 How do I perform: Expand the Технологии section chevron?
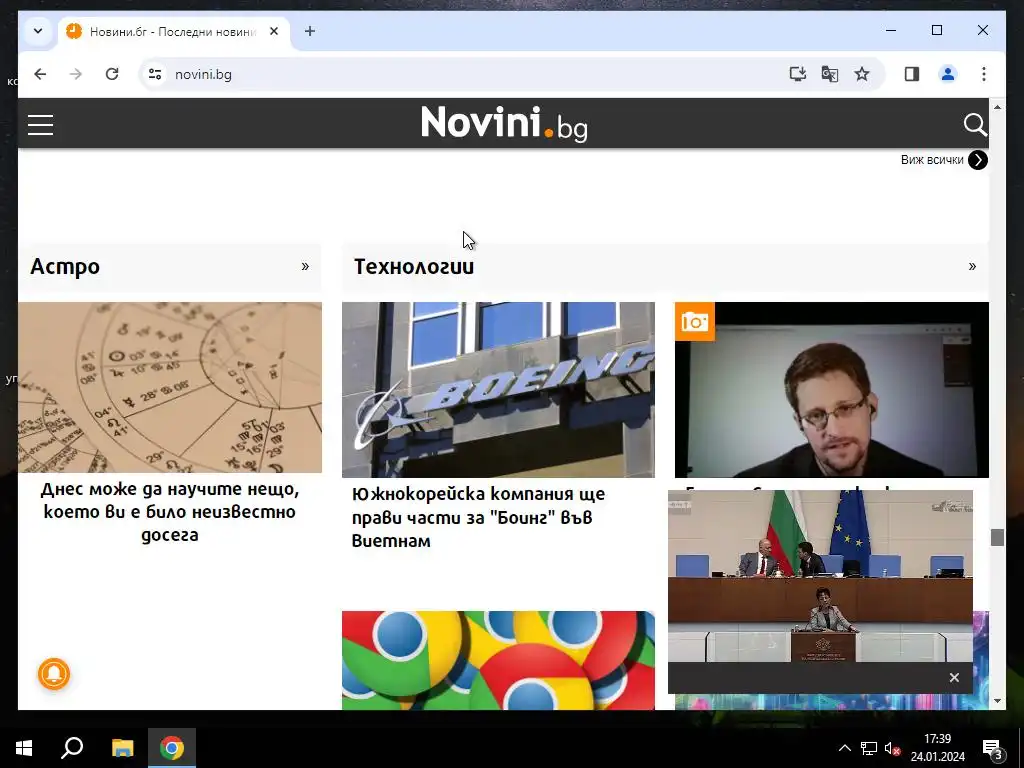[x=972, y=266]
